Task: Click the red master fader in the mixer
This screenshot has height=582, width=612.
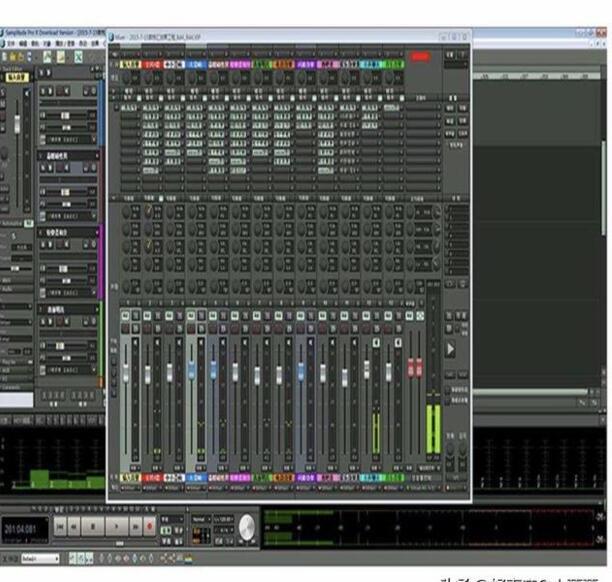Action: pyautogui.click(x=415, y=367)
